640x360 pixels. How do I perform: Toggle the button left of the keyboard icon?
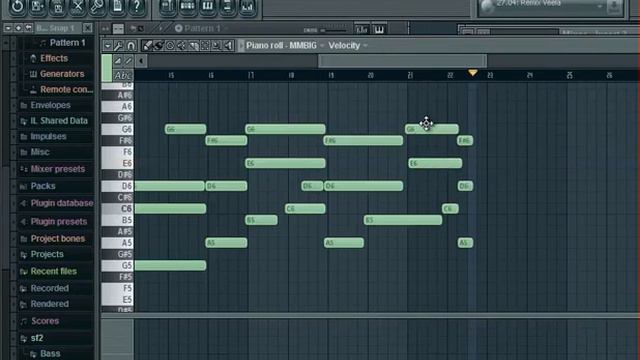click(x=362, y=29)
